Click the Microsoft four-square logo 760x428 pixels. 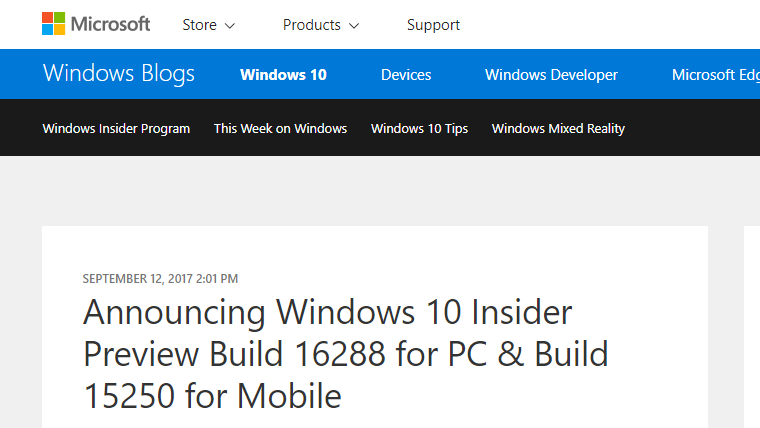click(54, 24)
